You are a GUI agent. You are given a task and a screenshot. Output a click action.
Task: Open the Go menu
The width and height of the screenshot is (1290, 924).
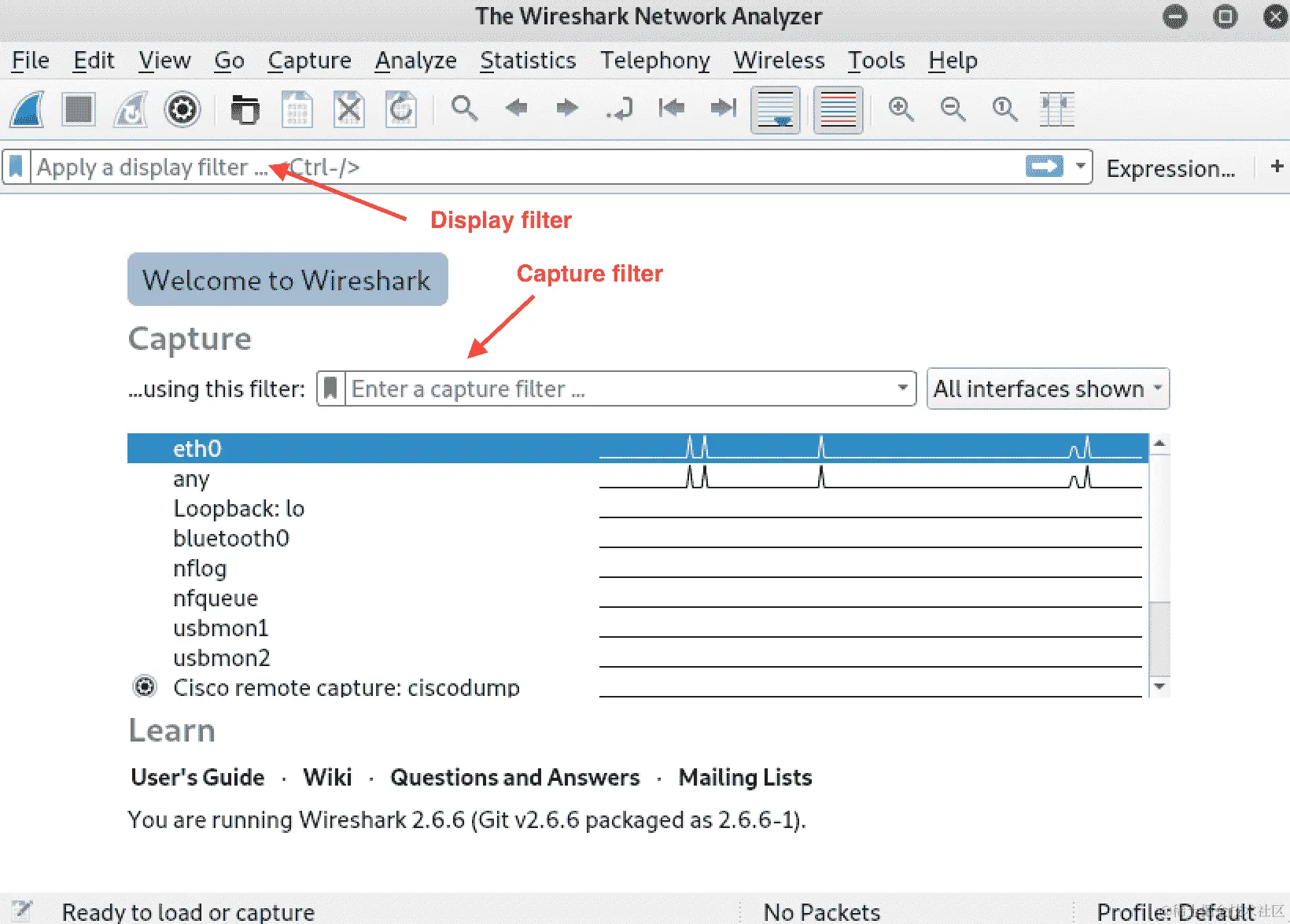pyautogui.click(x=229, y=61)
